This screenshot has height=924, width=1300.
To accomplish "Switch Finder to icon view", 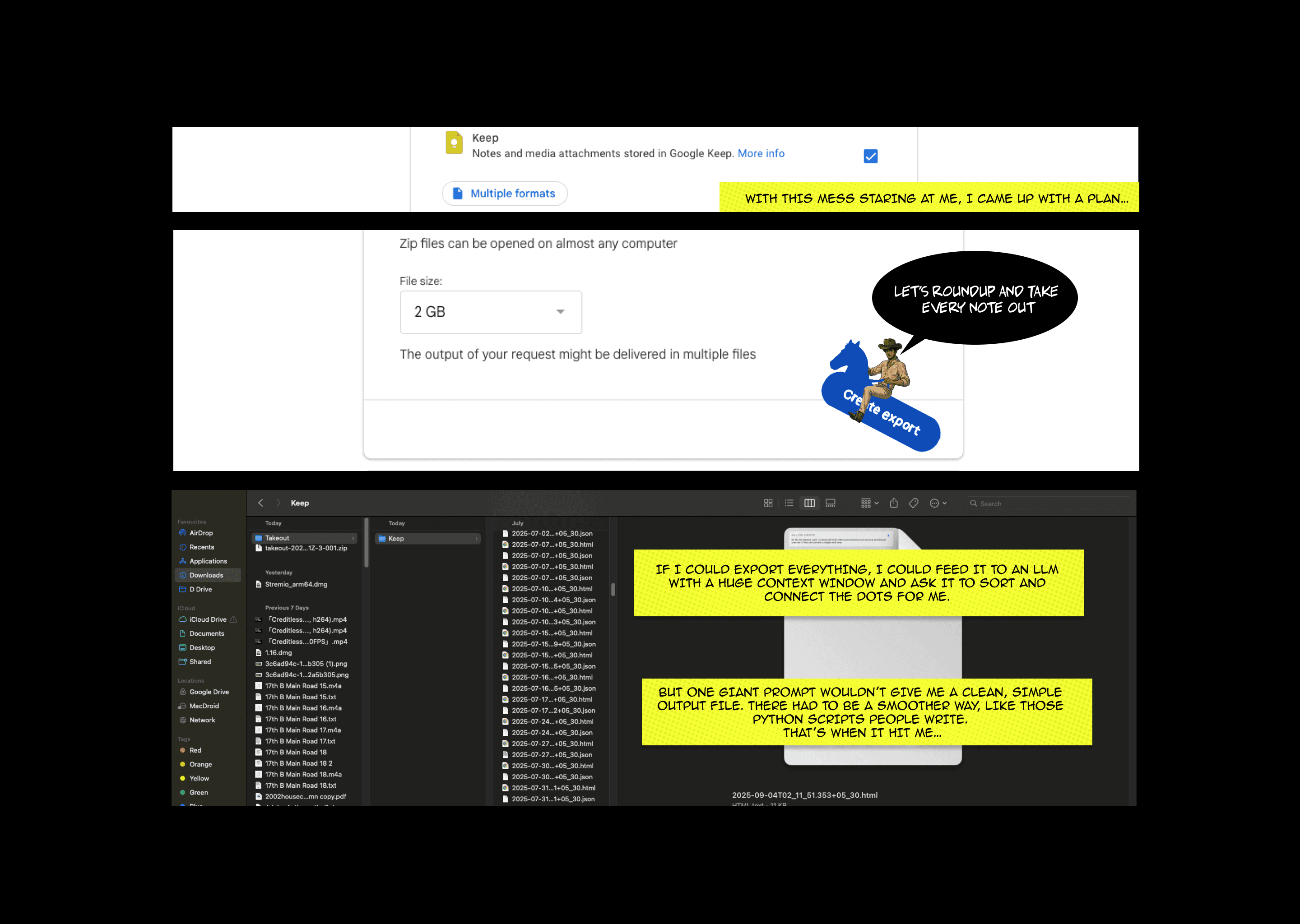I will [x=768, y=503].
